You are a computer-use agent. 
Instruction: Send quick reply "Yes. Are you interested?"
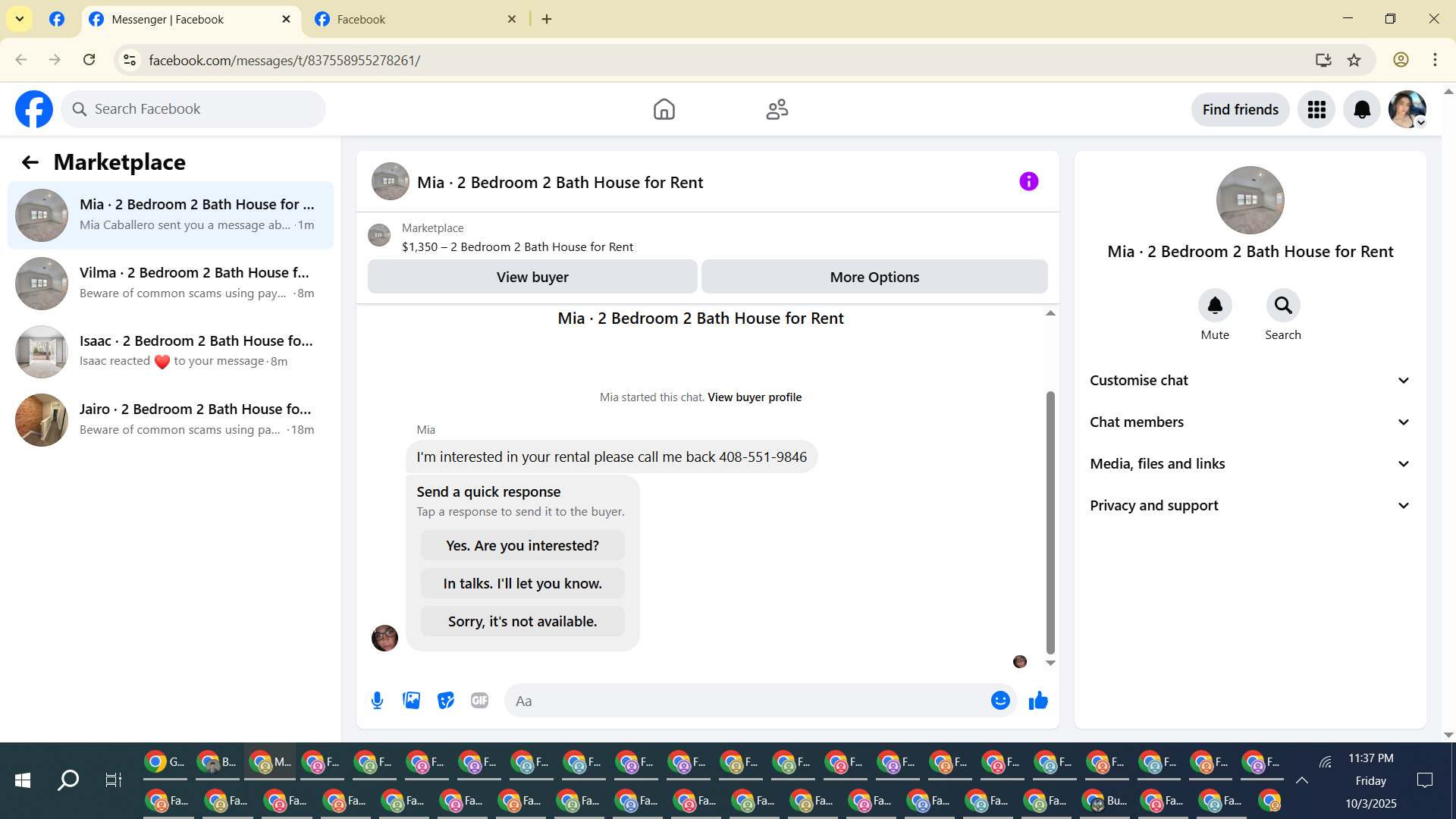click(x=522, y=546)
